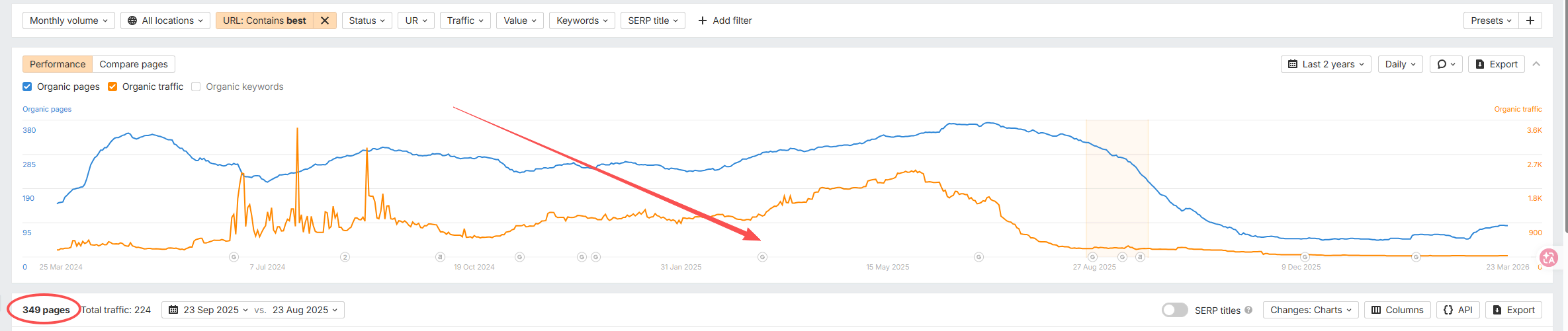Turn on the SERP titles switch

point(1174,310)
